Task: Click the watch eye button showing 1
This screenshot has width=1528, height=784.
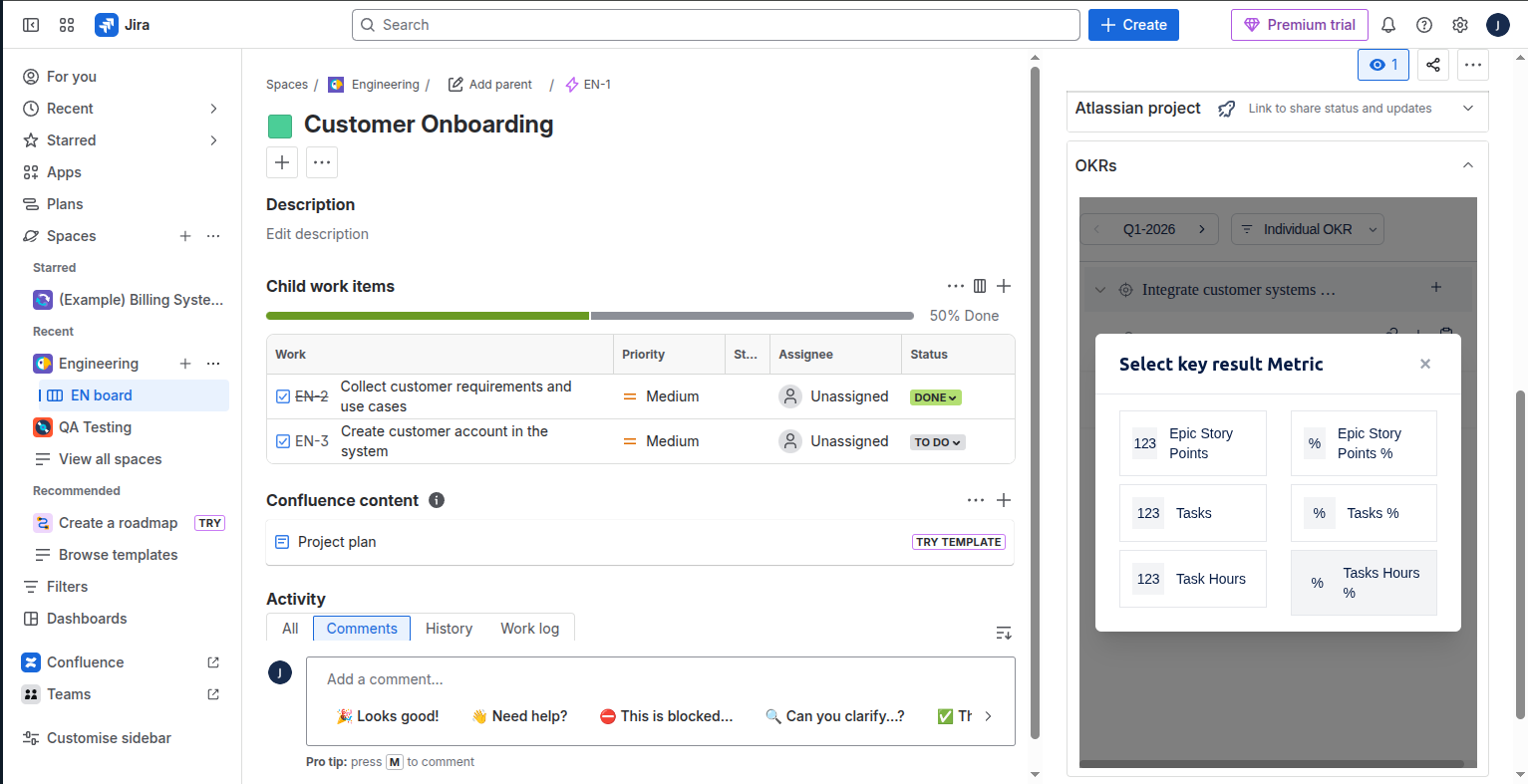Action: click(1383, 65)
